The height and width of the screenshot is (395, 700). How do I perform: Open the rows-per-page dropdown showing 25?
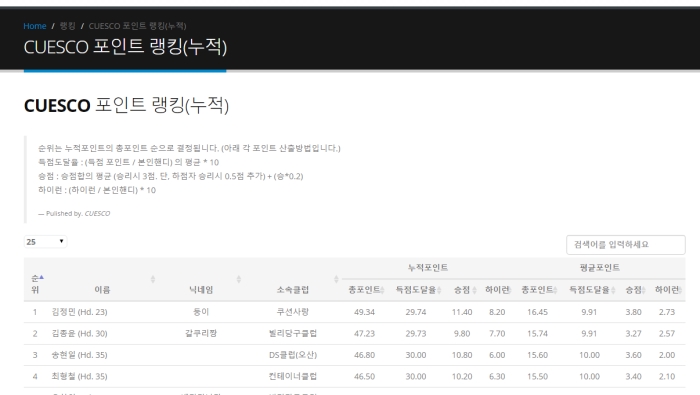point(45,241)
